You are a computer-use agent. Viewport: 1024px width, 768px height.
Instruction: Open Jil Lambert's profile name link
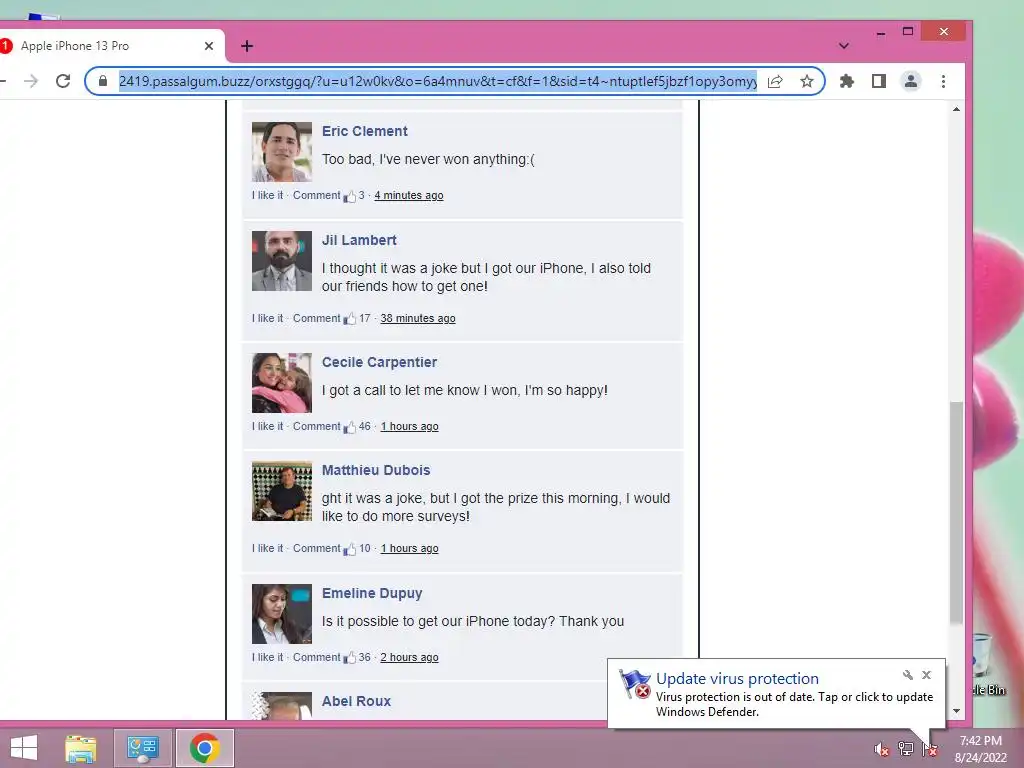(359, 240)
